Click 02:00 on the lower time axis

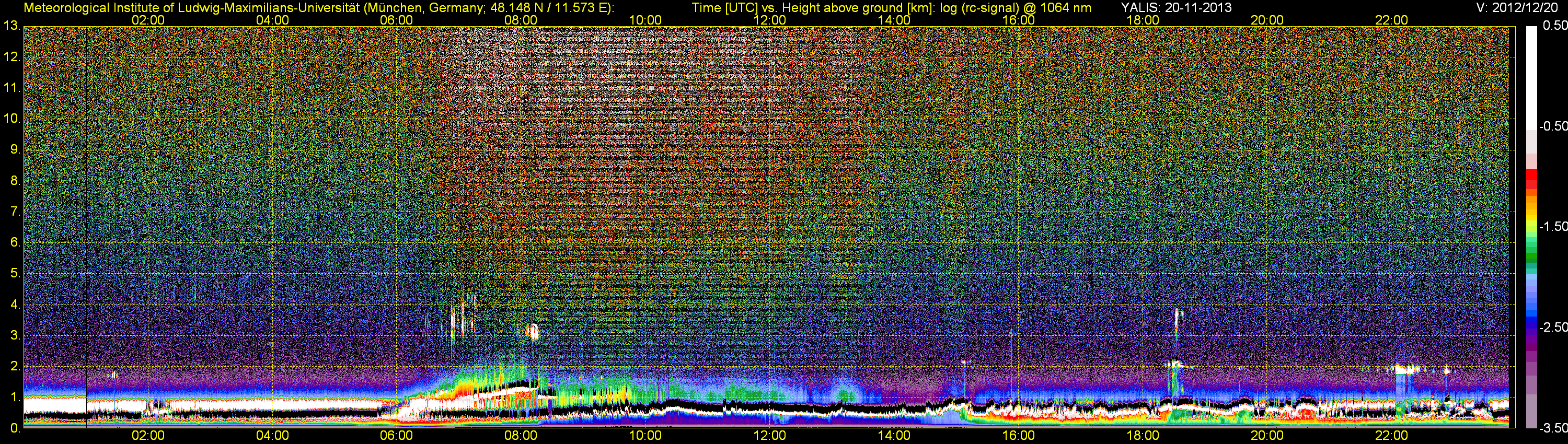(x=148, y=436)
